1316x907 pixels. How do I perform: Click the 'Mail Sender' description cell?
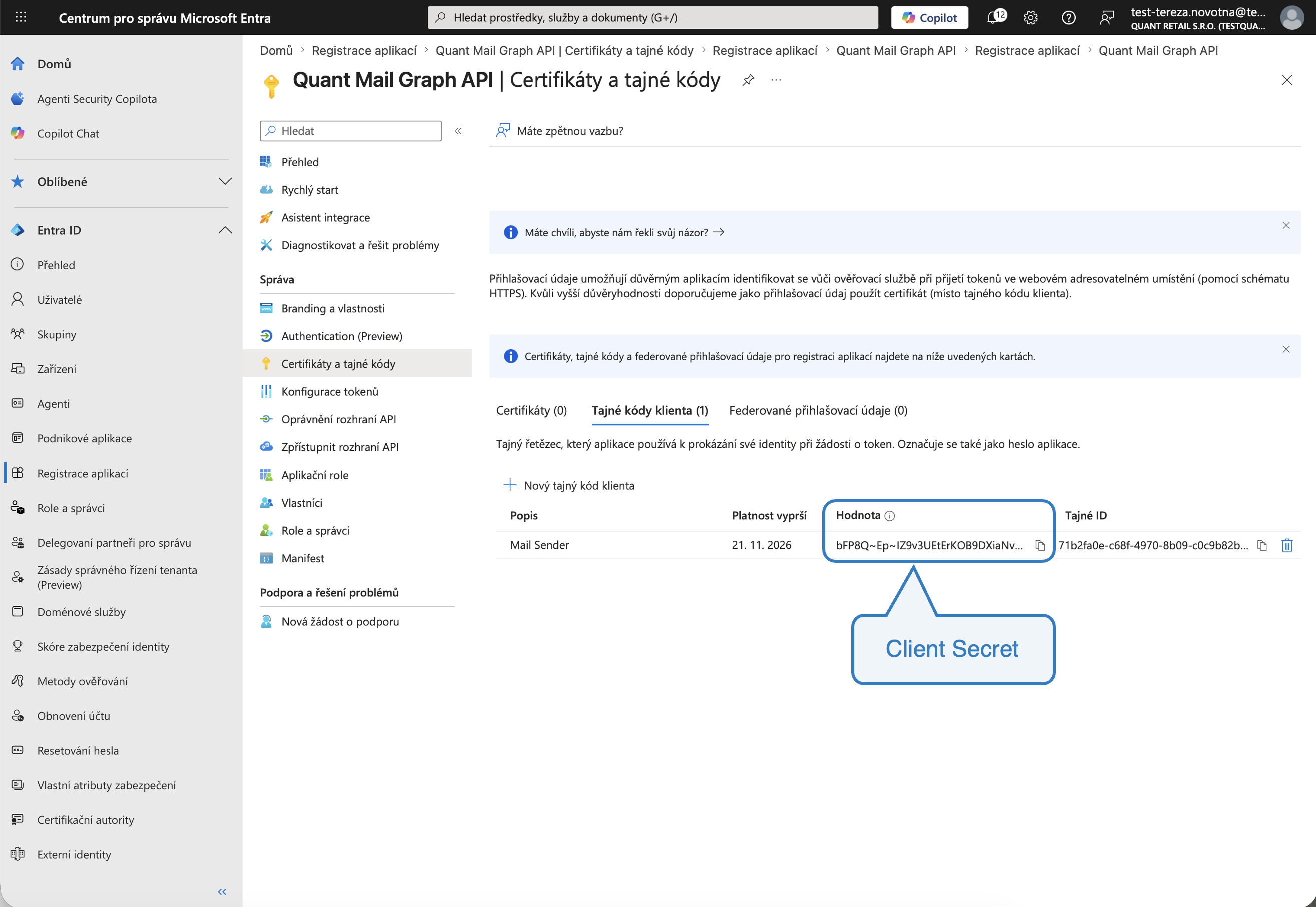tap(539, 545)
